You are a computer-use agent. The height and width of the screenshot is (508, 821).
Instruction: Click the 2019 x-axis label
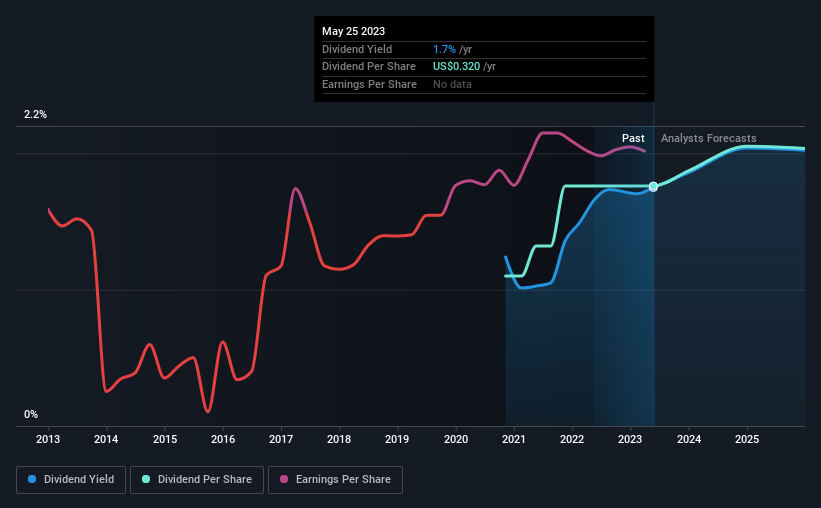397,439
